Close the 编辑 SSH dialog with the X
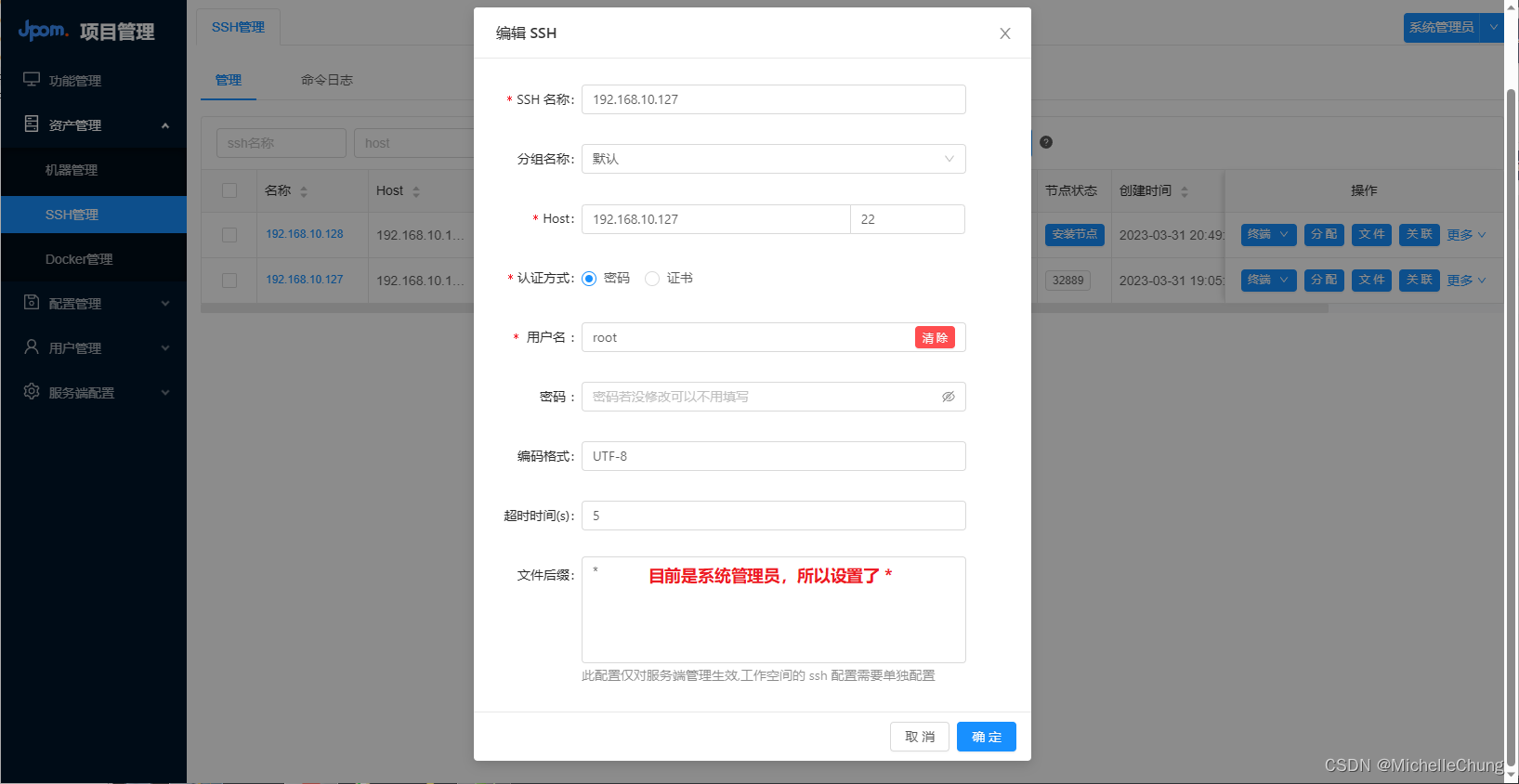The image size is (1519, 784). click(x=1005, y=33)
